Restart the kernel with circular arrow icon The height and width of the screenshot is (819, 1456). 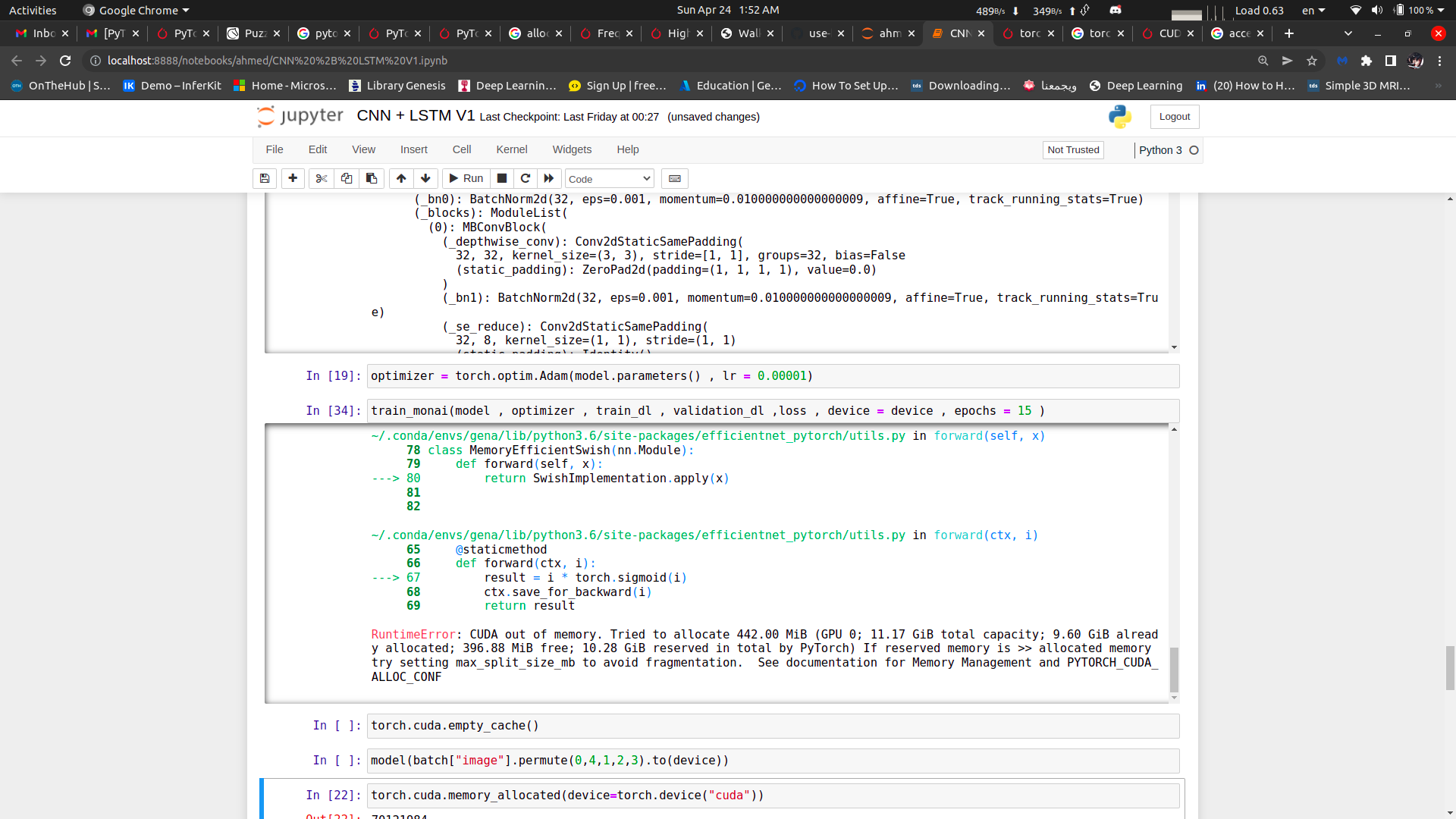coord(525,179)
